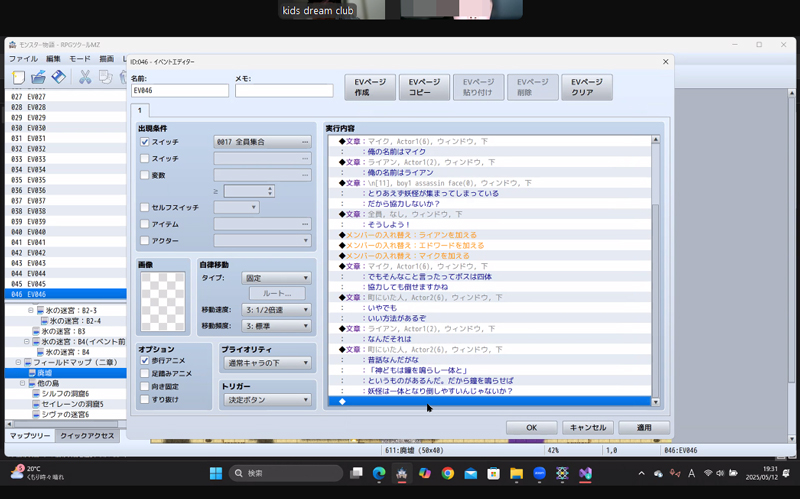Click the New Project toolbar icon
This screenshot has width=800, height=499.
[18, 77]
